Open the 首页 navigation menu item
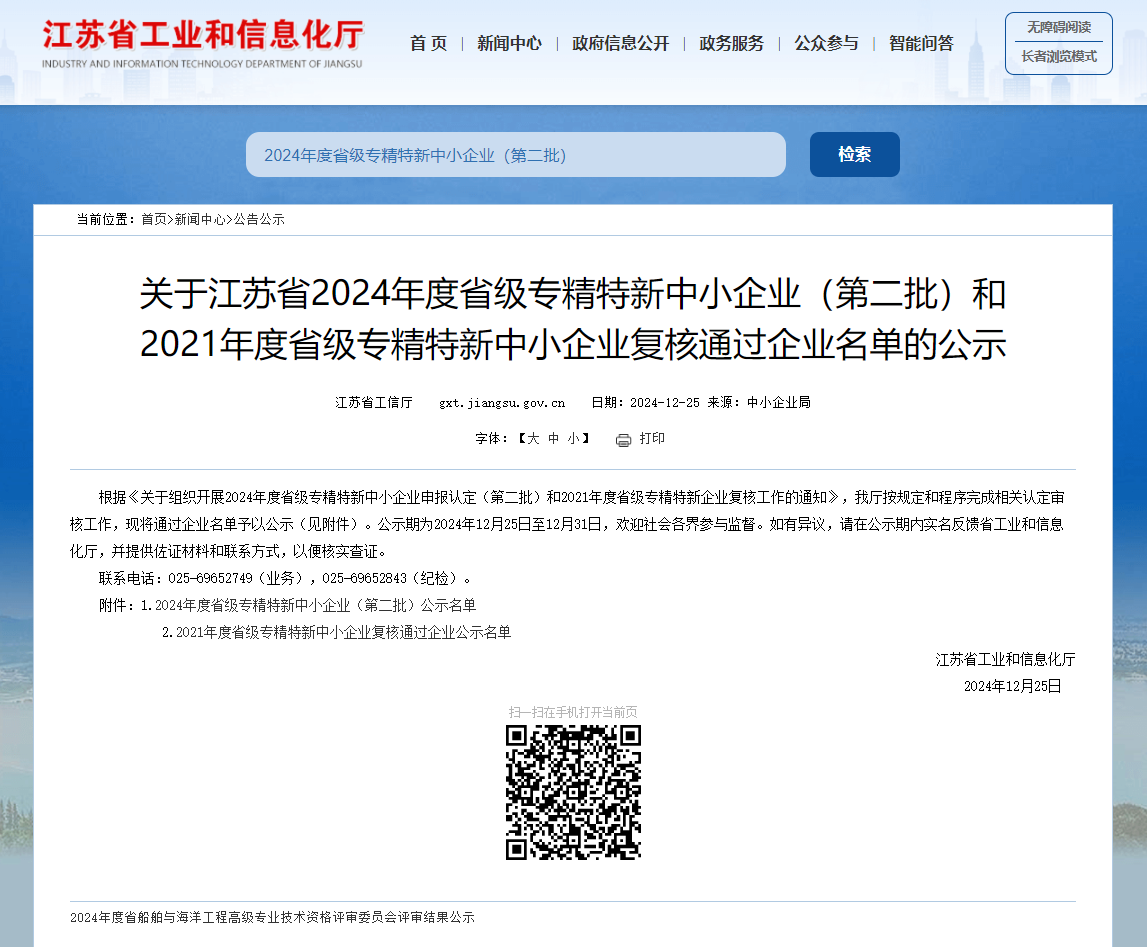 click(x=428, y=44)
